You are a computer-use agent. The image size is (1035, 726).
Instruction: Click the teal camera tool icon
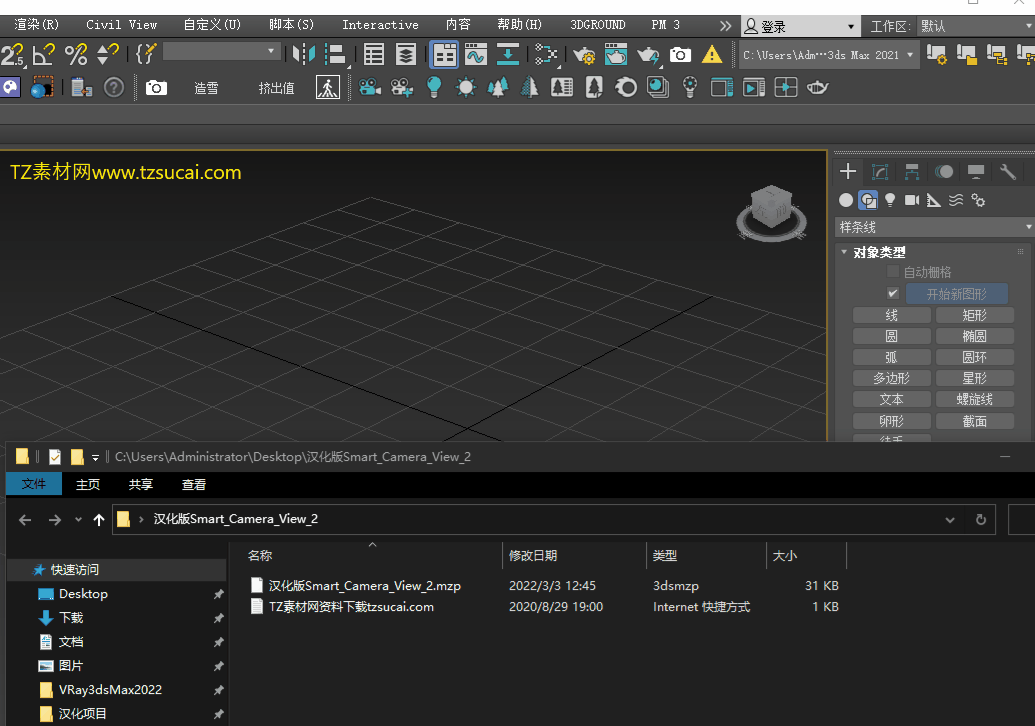click(x=370, y=87)
